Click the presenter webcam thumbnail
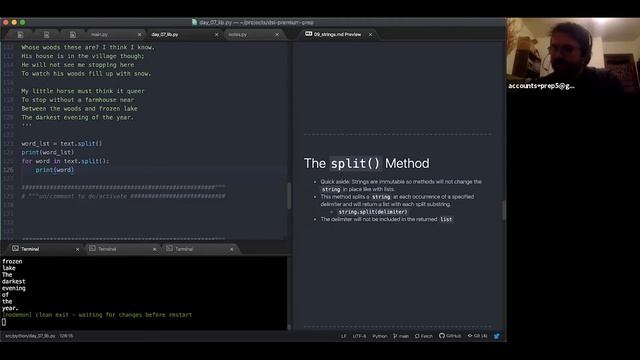Viewport: 640px width, 360px height. (x=573, y=54)
